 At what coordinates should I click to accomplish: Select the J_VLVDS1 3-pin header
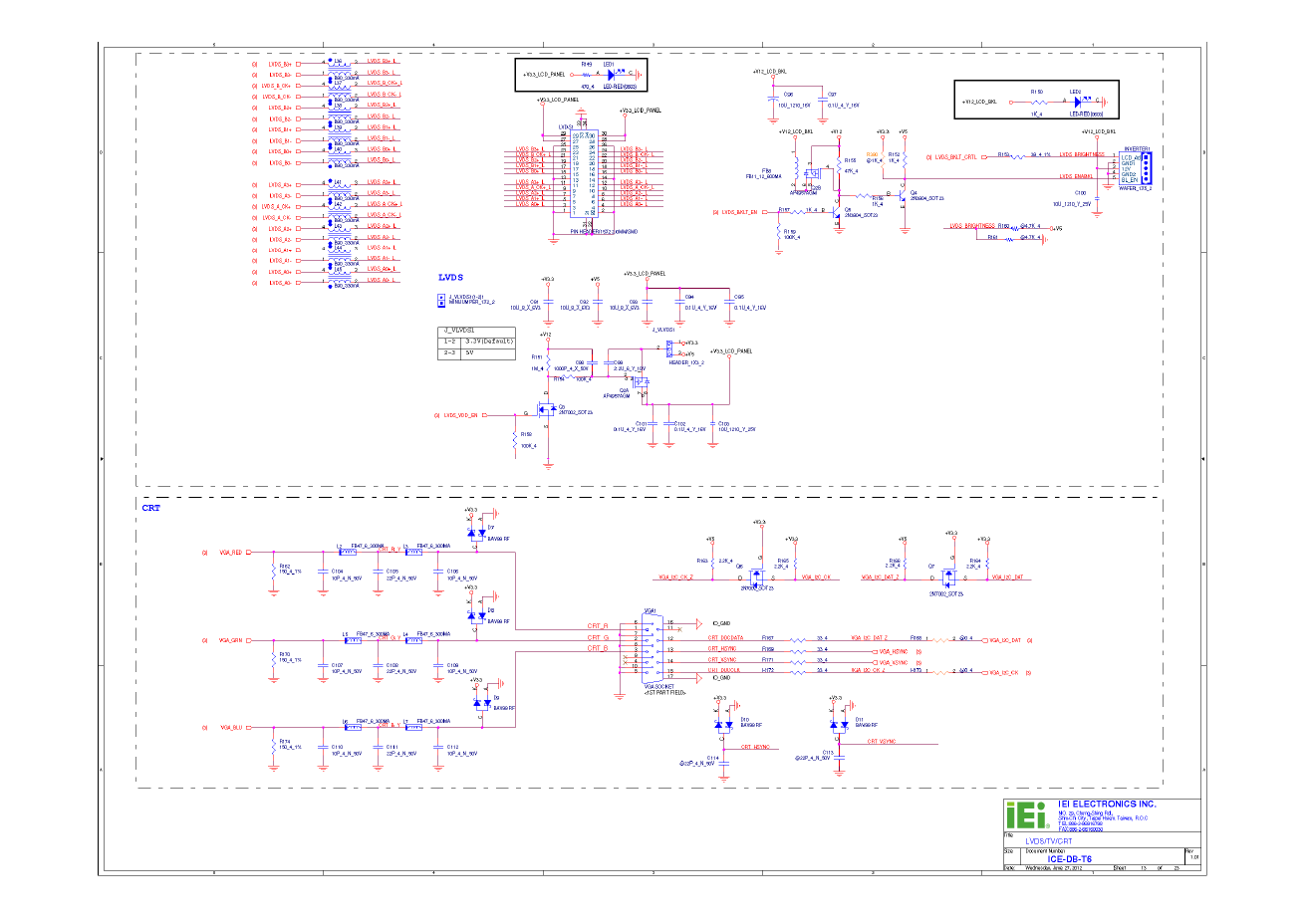pos(669,347)
